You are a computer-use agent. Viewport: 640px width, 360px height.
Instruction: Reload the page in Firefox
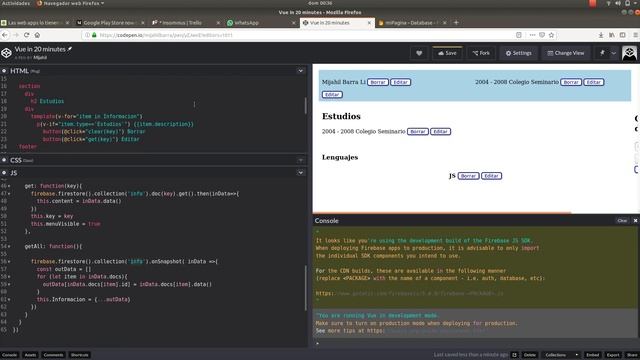click(27, 35)
